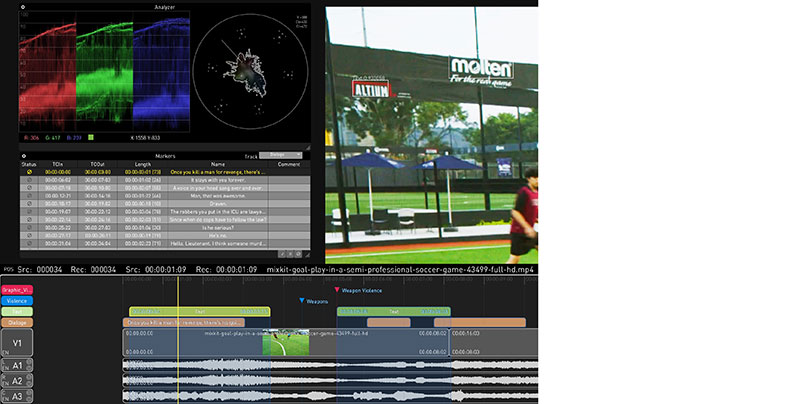
Task: Click the Markers panel settings icon
Action: [x=25, y=155]
